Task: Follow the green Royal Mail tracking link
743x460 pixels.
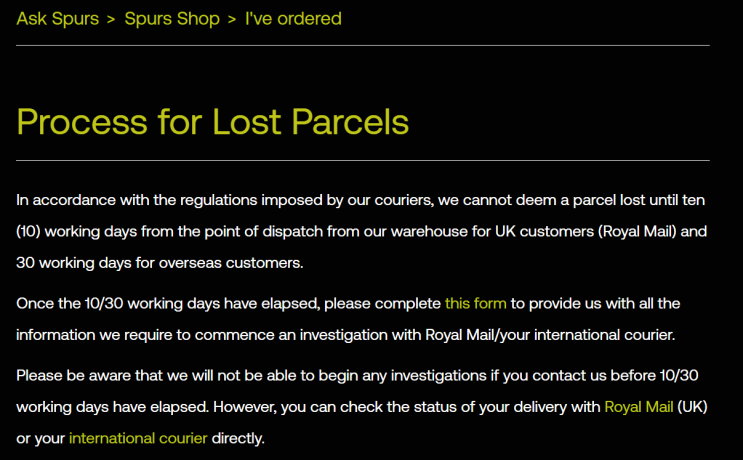Action: click(x=638, y=407)
